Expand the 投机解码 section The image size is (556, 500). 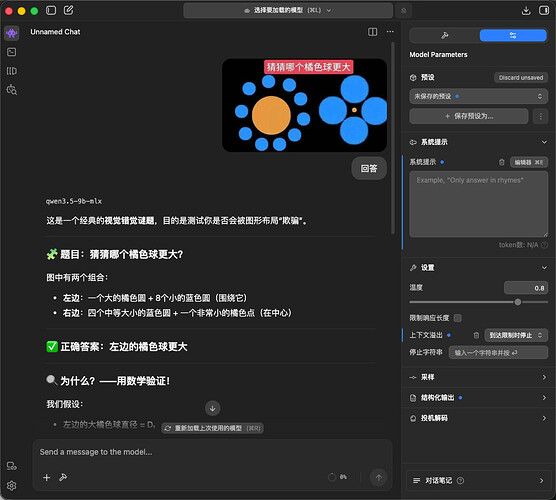click(478, 418)
